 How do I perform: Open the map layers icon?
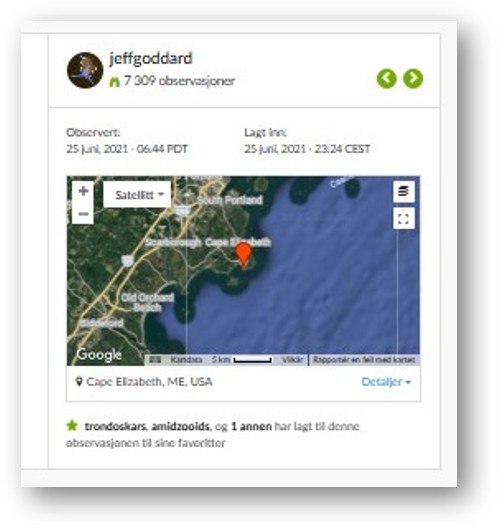(404, 191)
